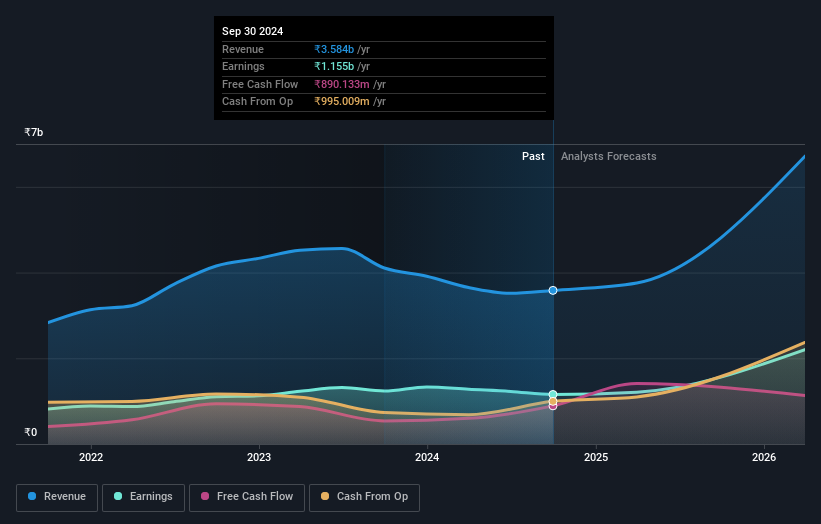
Task: Click the Cash From Op label in tooltip
Action: (257, 102)
